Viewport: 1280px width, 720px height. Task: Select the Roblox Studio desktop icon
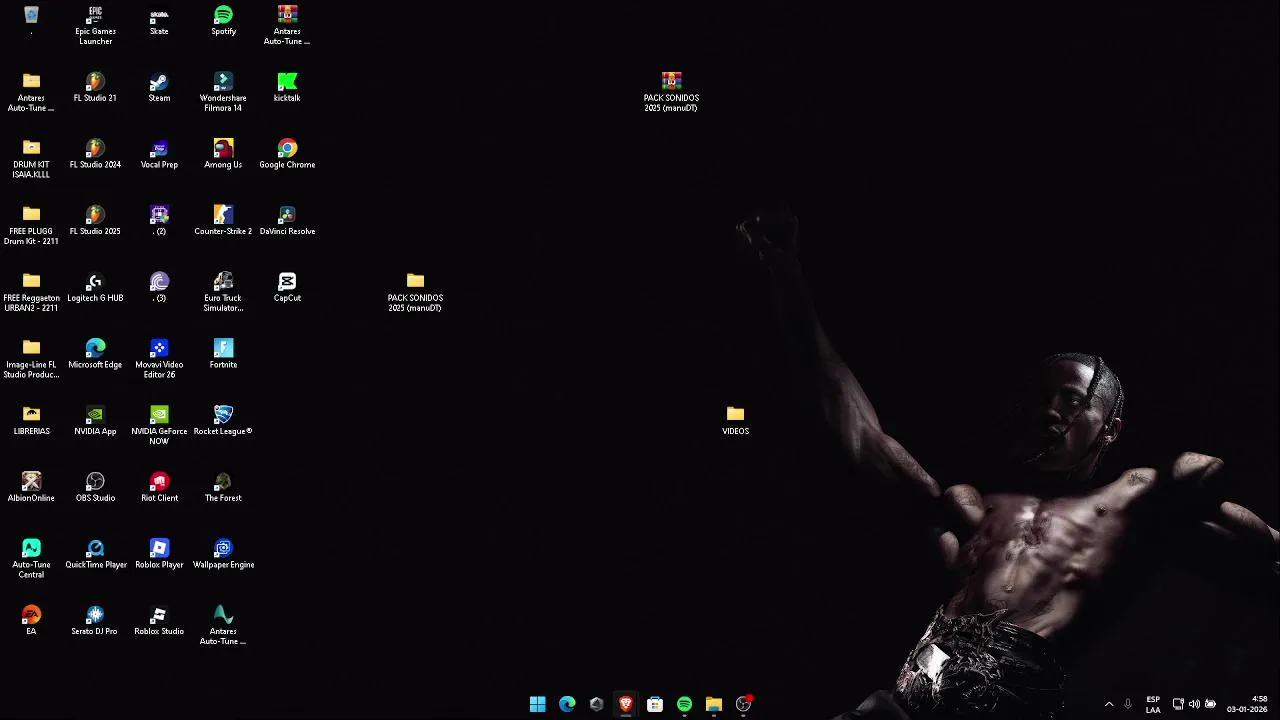click(x=159, y=621)
